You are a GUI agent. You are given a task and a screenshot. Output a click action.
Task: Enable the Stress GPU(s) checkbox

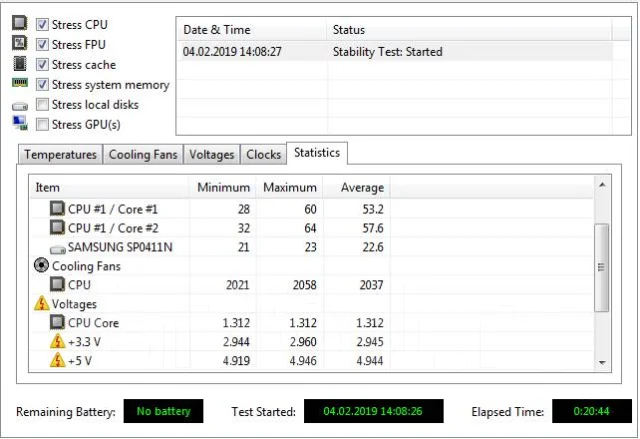(42, 124)
